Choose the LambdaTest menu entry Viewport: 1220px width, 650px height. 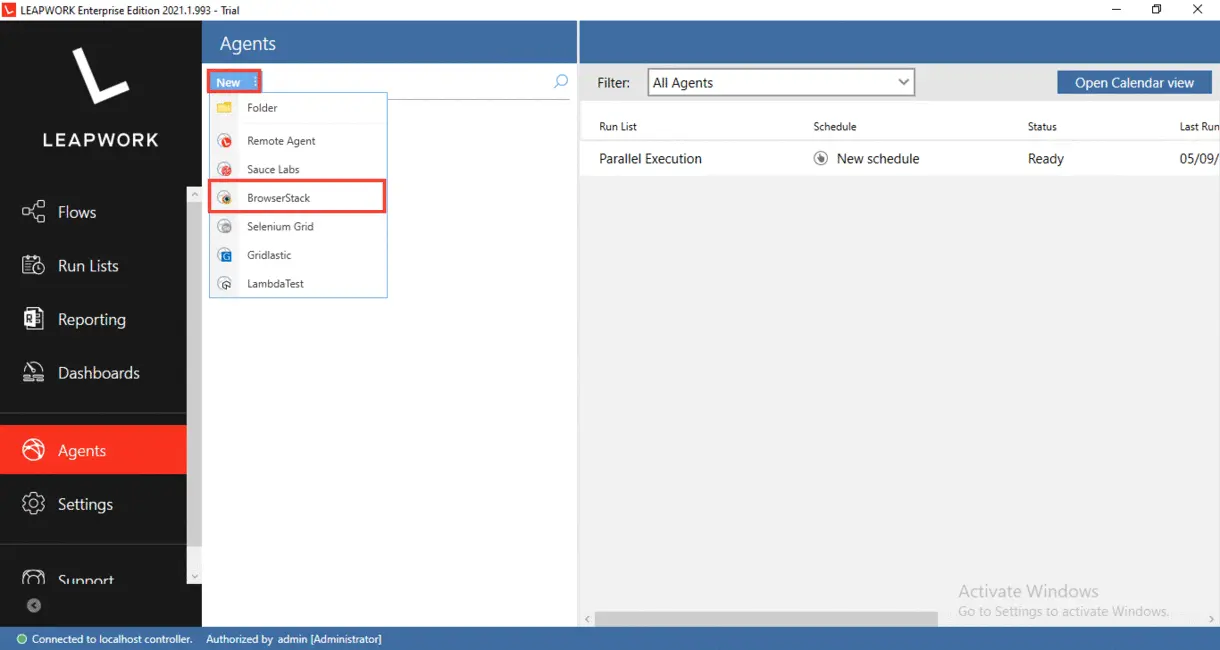(x=275, y=284)
